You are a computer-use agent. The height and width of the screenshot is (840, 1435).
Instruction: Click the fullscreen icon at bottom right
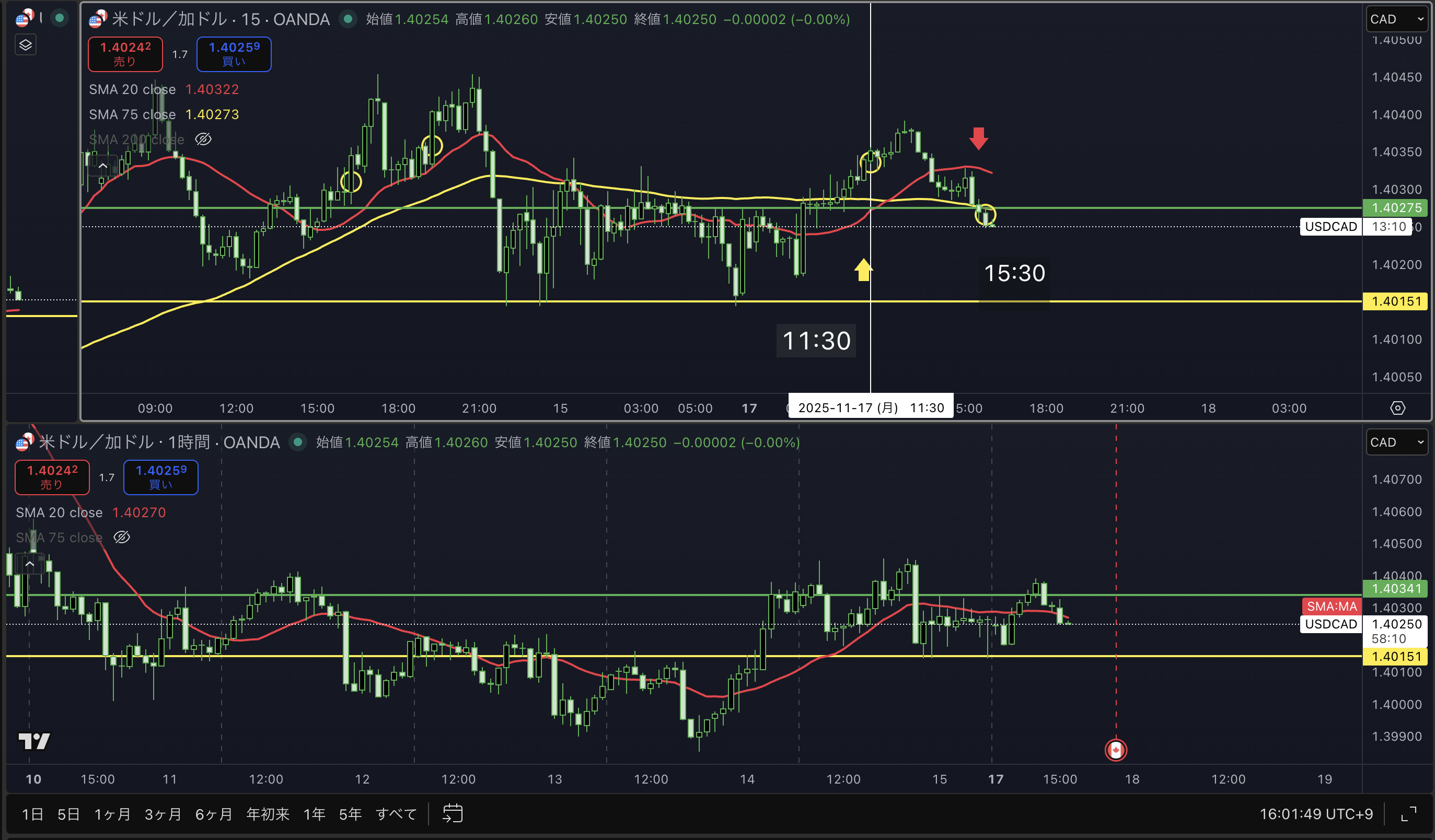pos(1408,814)
